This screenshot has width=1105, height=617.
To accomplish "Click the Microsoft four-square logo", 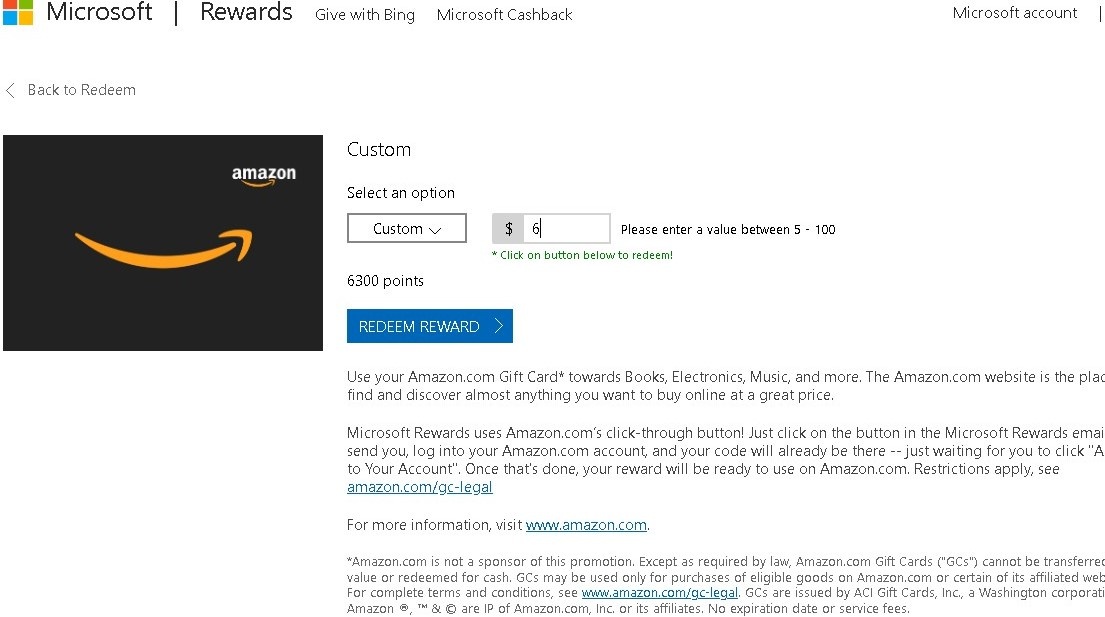I will (x=18, y=11).
